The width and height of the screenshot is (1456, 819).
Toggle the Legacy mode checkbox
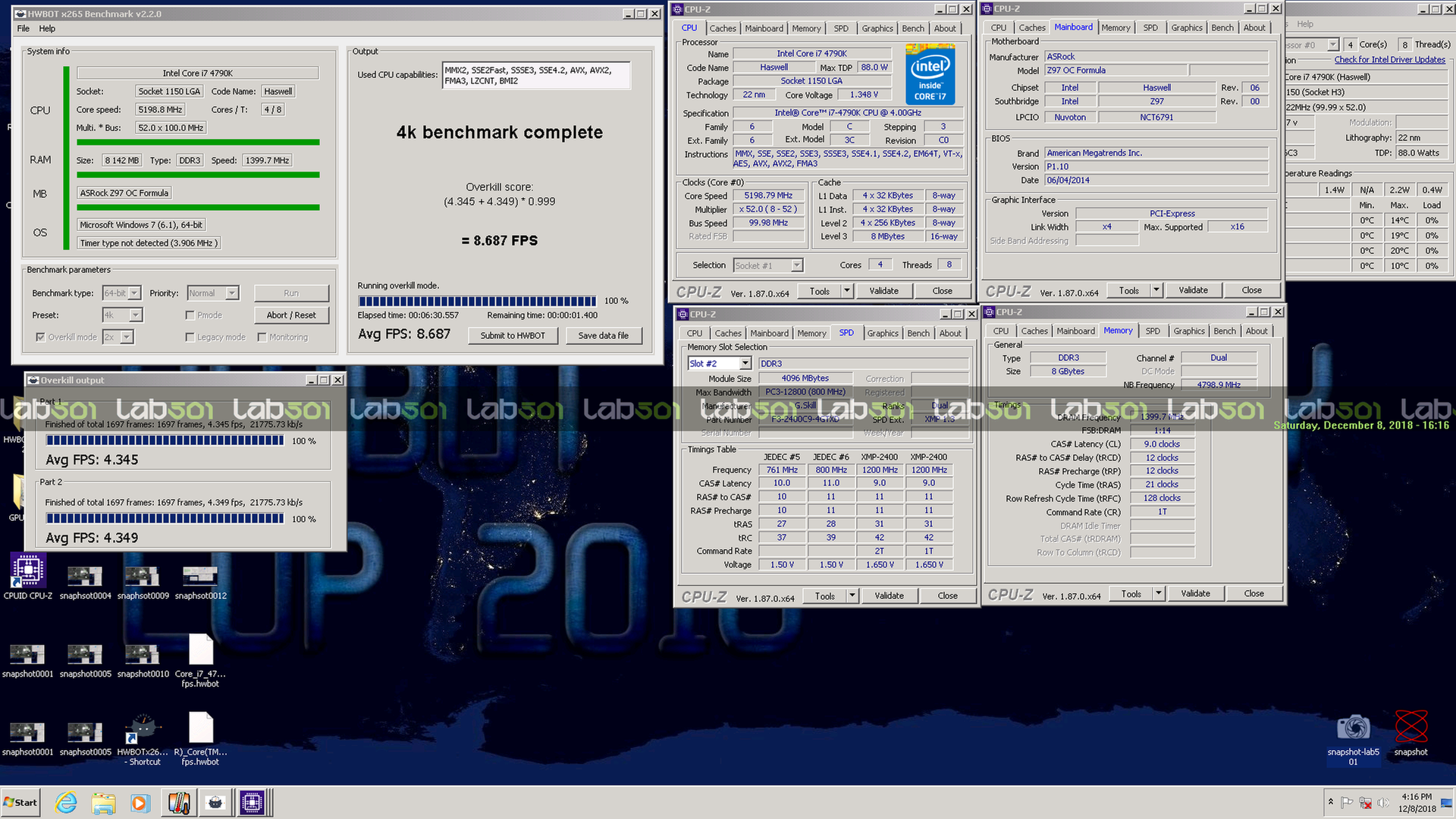[x=190, y=337]
